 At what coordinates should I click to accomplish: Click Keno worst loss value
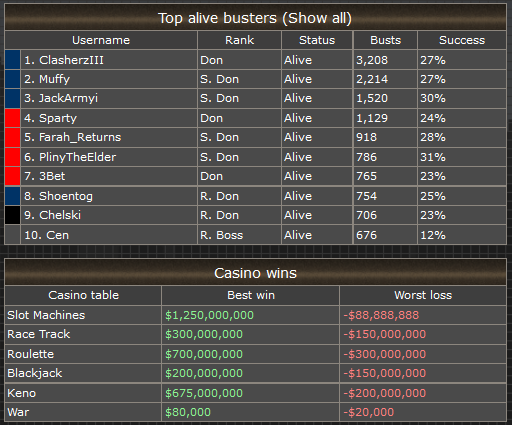click(385, 393)
